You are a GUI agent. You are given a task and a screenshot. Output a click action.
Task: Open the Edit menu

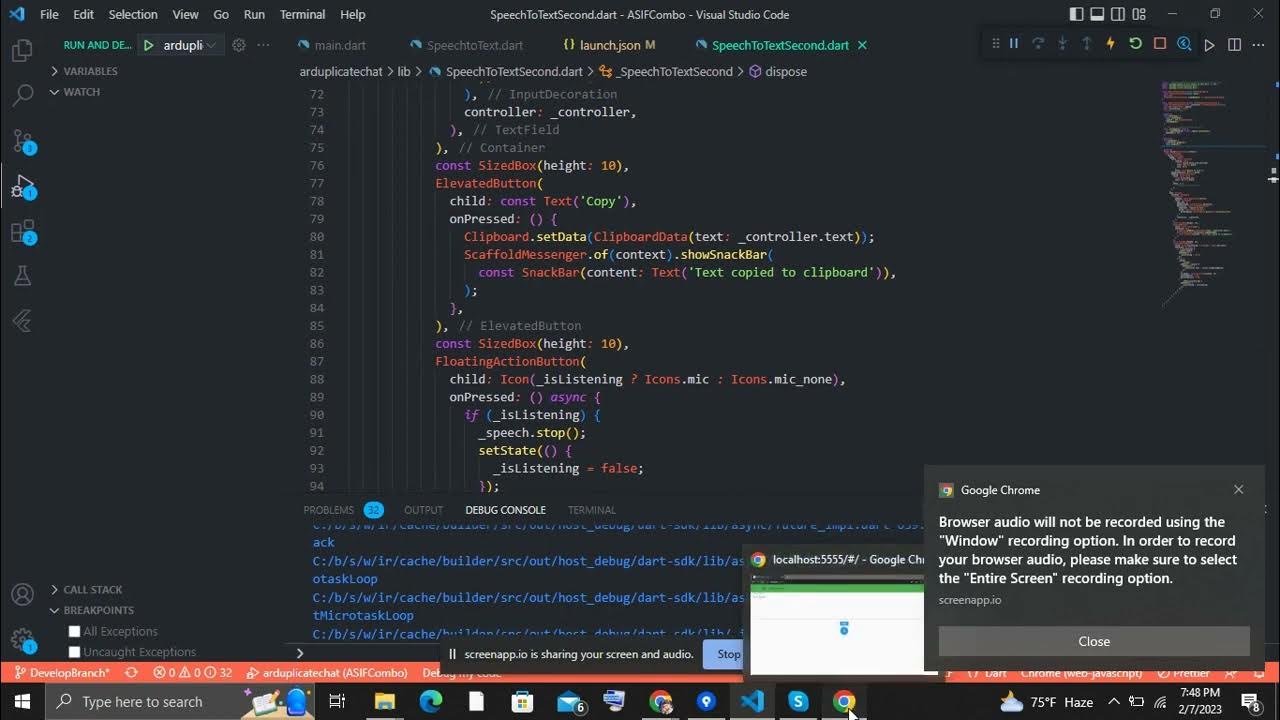[x=83, y=14]
